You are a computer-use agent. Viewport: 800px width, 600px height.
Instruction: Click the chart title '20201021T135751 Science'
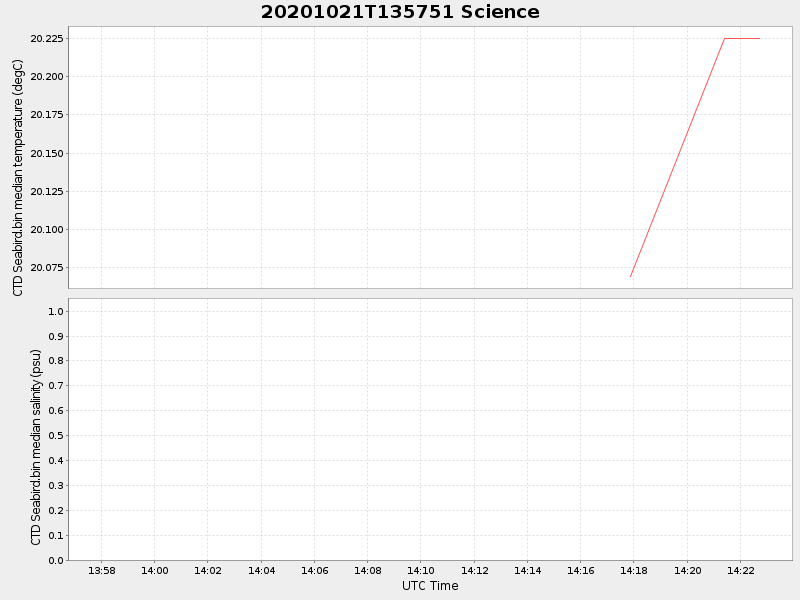pos(400,12)
